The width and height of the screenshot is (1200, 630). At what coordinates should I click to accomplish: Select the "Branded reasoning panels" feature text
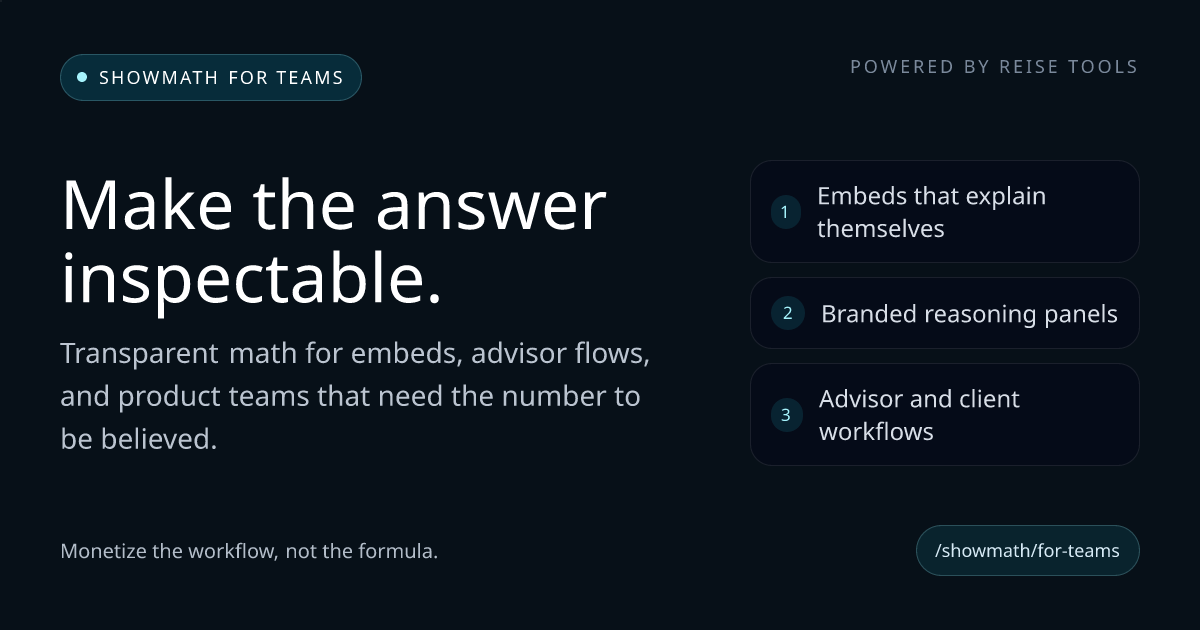[969, 314]
